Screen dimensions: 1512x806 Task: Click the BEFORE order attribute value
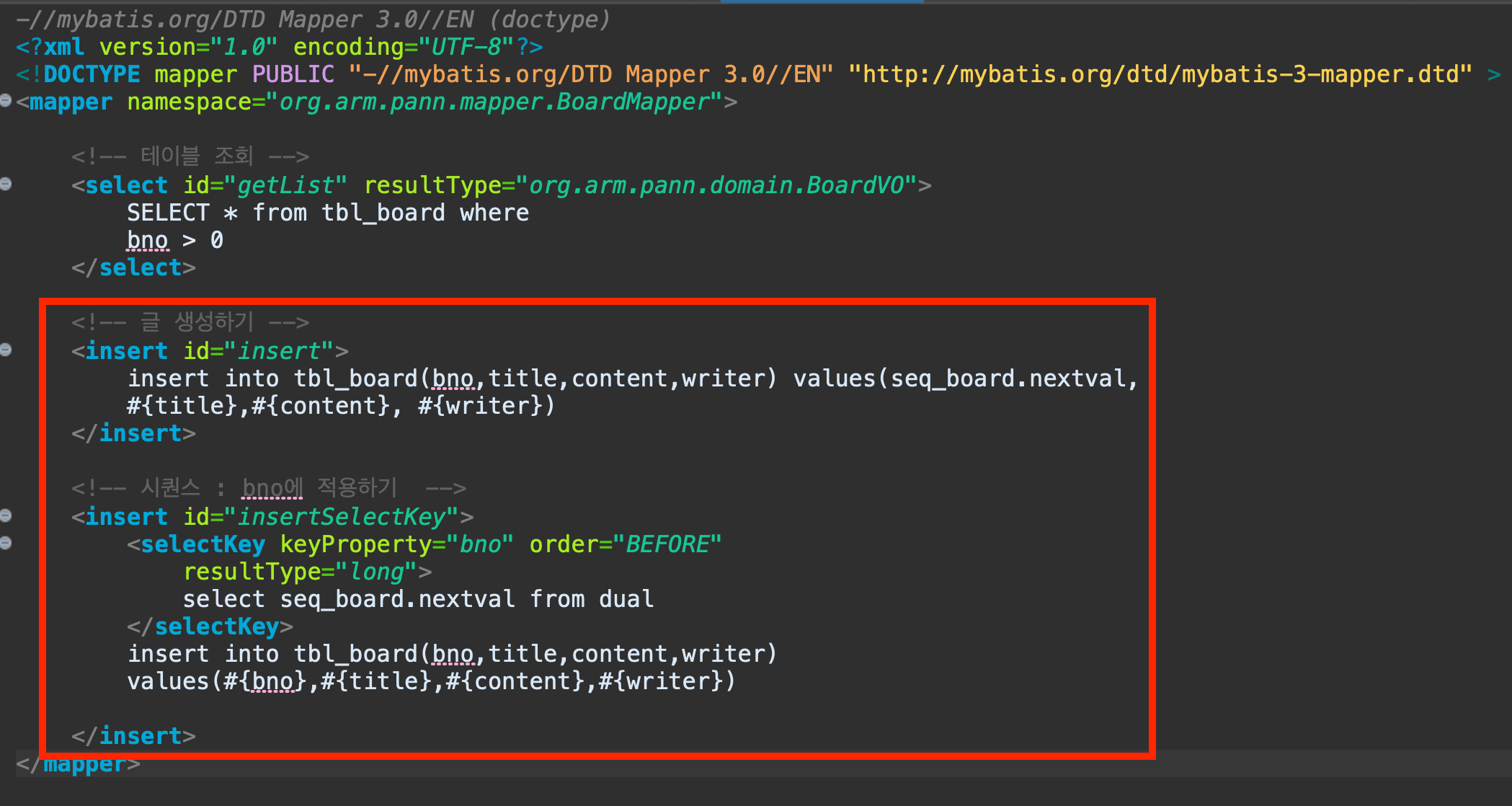667,544
